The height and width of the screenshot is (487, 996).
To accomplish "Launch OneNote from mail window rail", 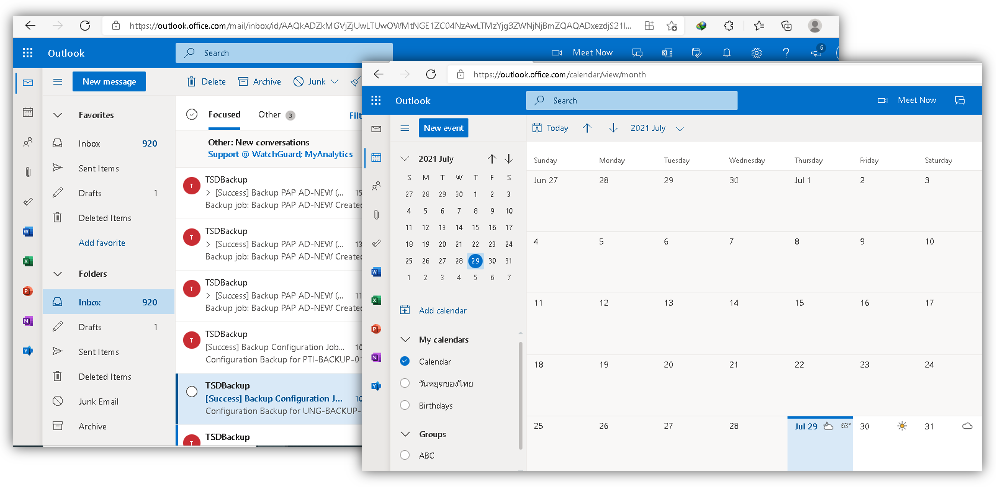I will (28, 321).
